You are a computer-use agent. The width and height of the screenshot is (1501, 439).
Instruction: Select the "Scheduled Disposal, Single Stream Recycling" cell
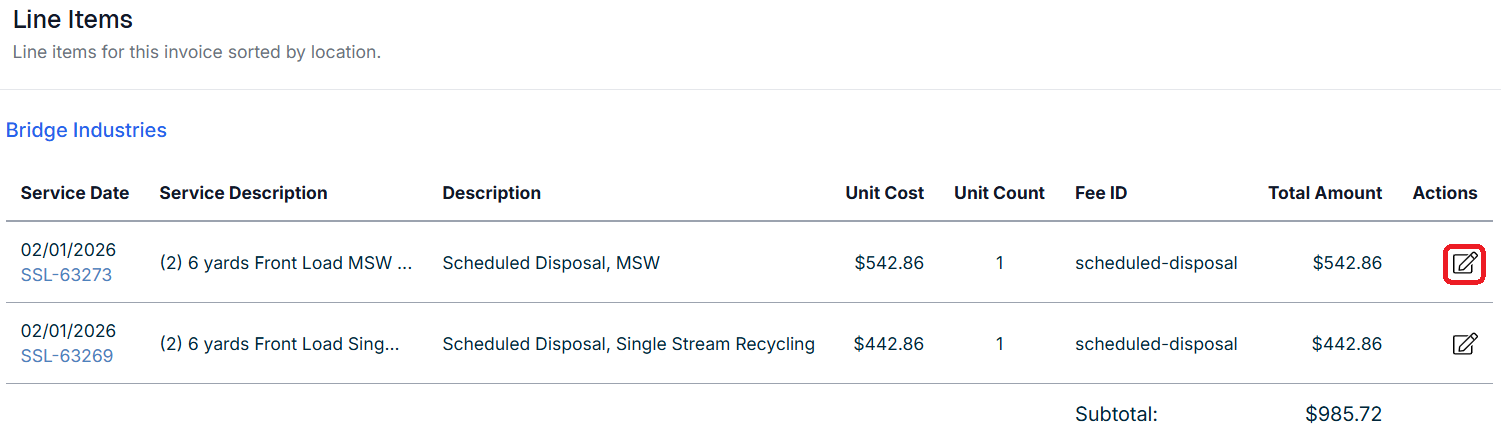pyautogui.click(x=628, y=344)
